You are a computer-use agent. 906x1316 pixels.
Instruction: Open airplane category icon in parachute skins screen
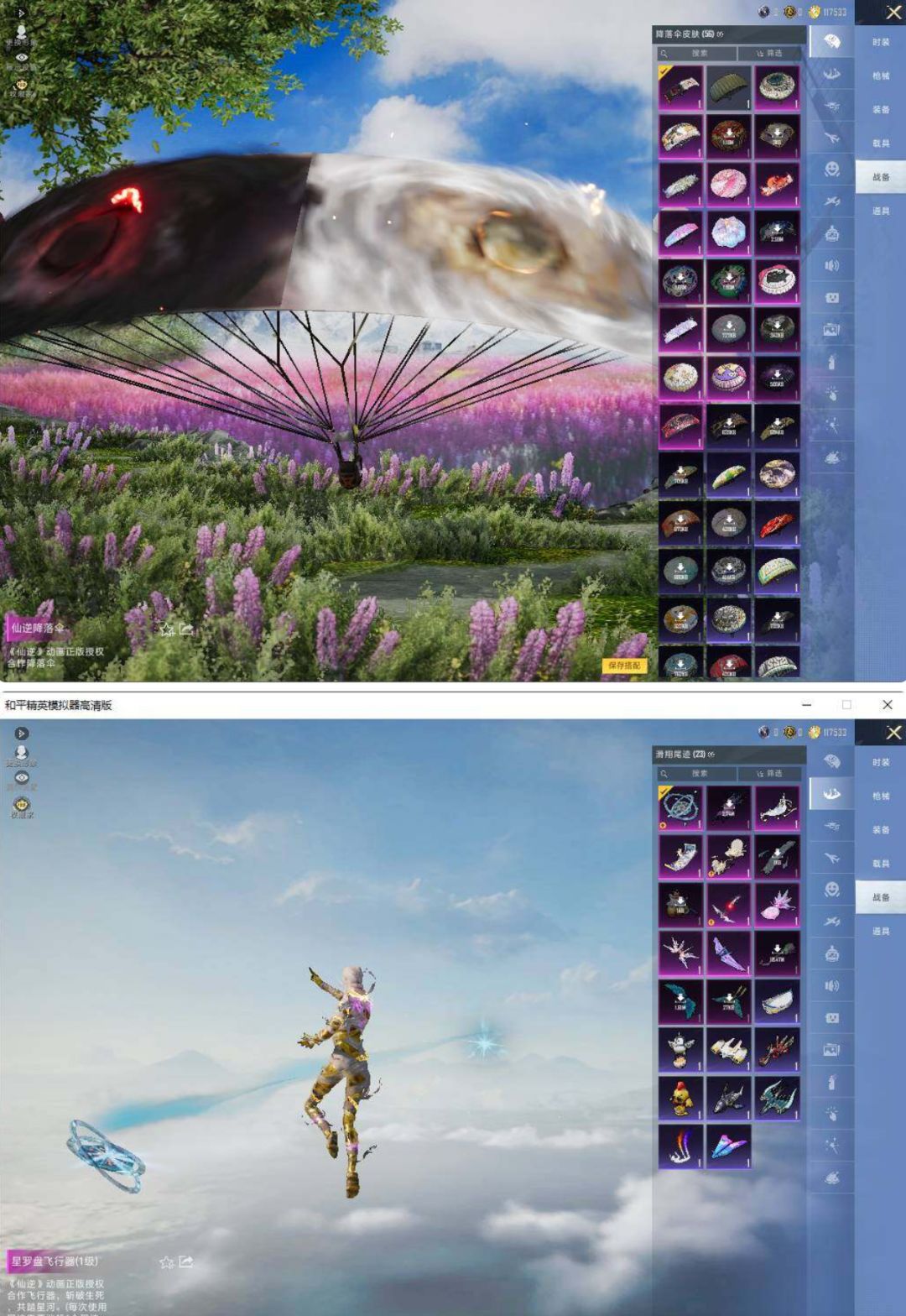831,138
